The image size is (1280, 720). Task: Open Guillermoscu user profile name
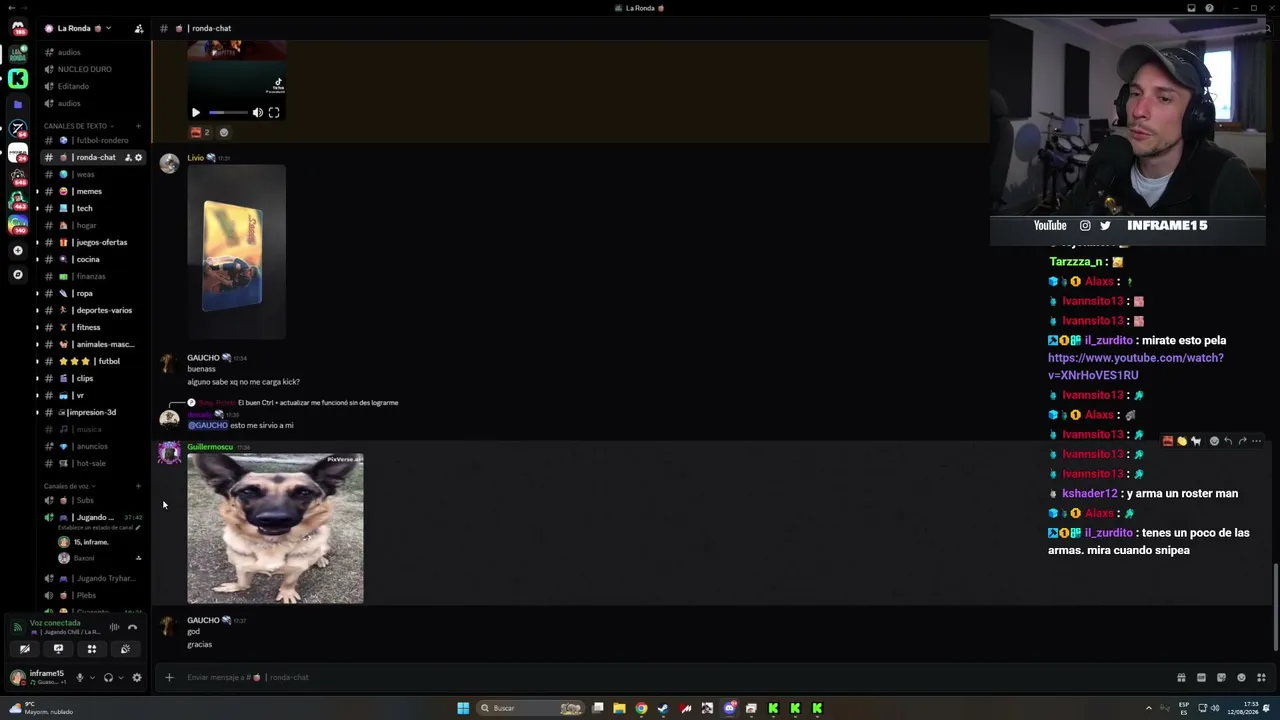tap(210, 447)
